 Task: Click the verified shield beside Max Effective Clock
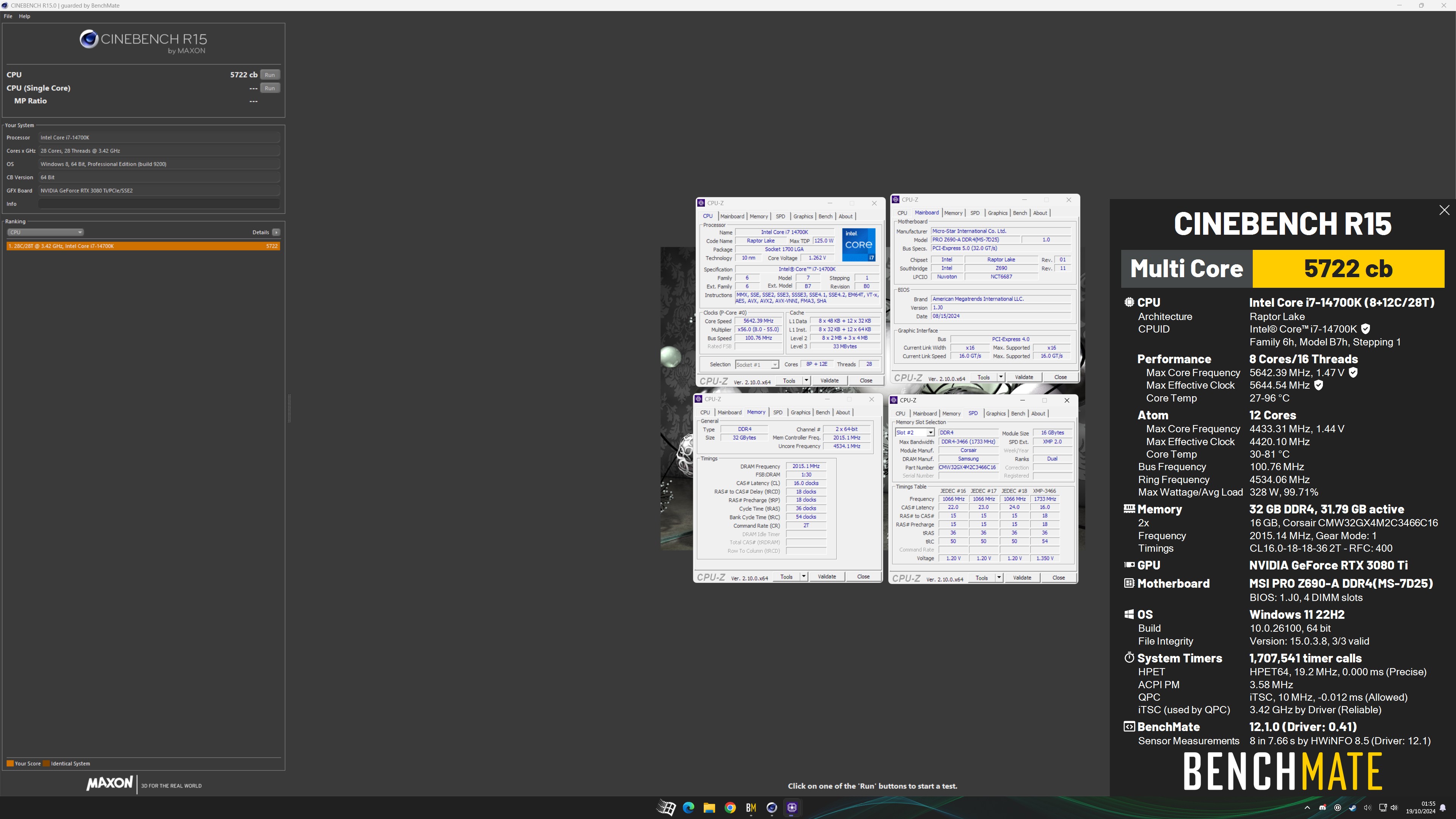pyautogui.click(x=1319, y=385)
